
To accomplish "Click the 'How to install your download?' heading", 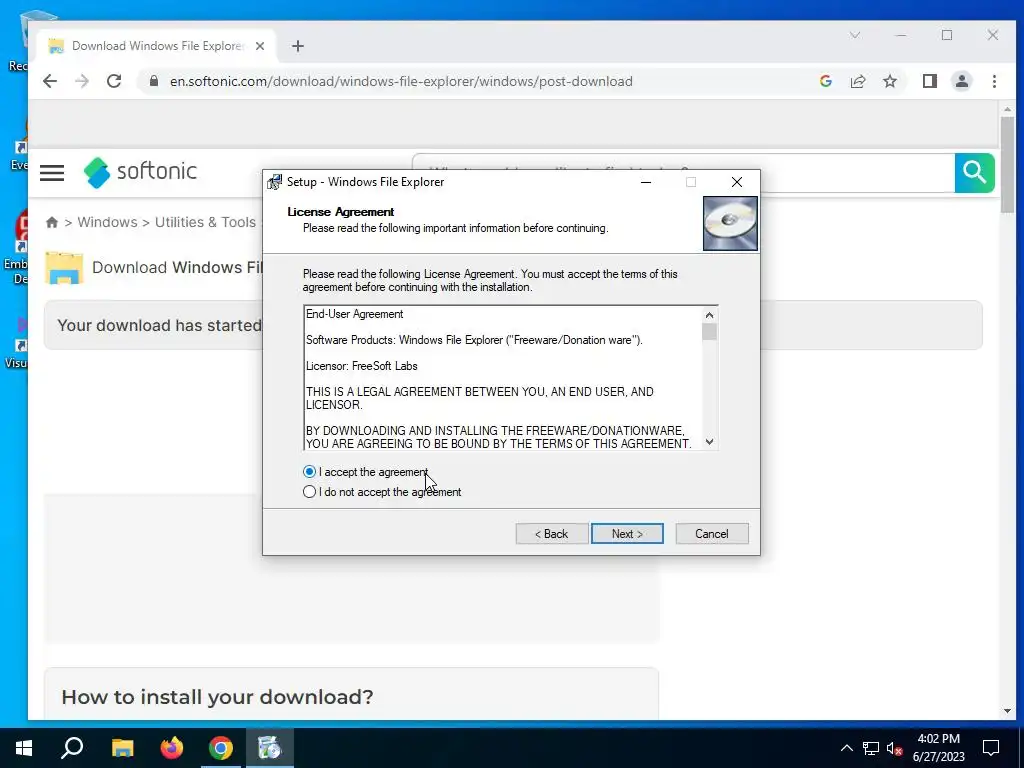I will [217, 697].
